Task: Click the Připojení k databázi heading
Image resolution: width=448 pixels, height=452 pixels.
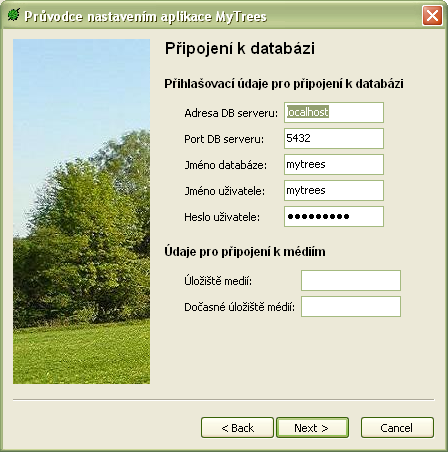Action: [240, 49]
